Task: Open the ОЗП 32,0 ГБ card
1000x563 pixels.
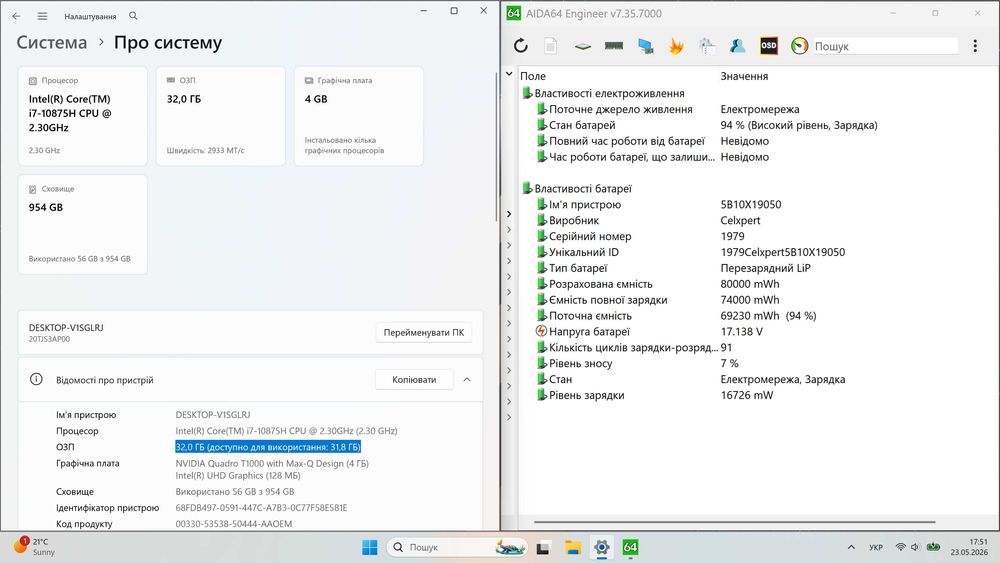Action: point(221,115)
